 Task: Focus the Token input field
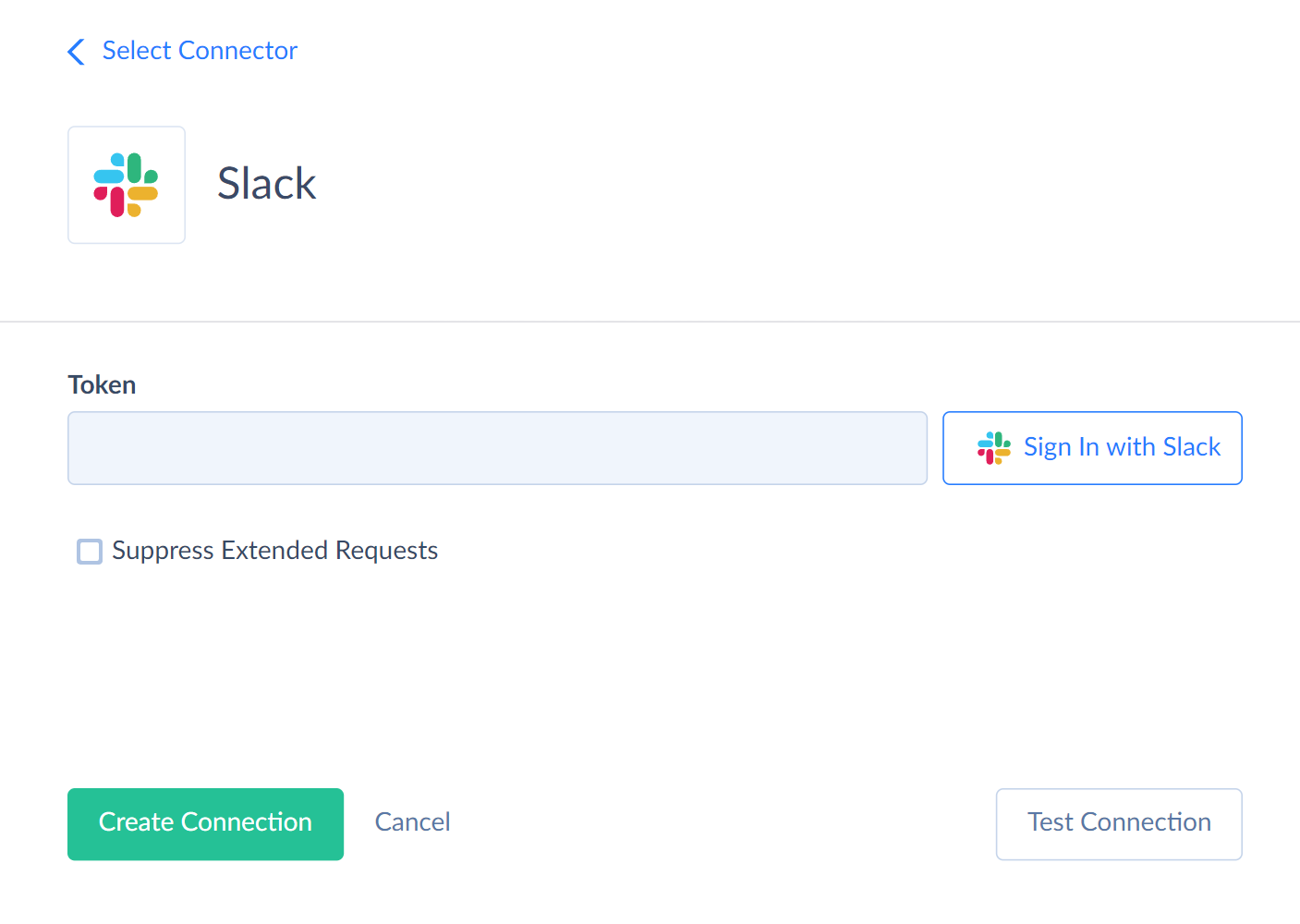(x=497, y=448)
